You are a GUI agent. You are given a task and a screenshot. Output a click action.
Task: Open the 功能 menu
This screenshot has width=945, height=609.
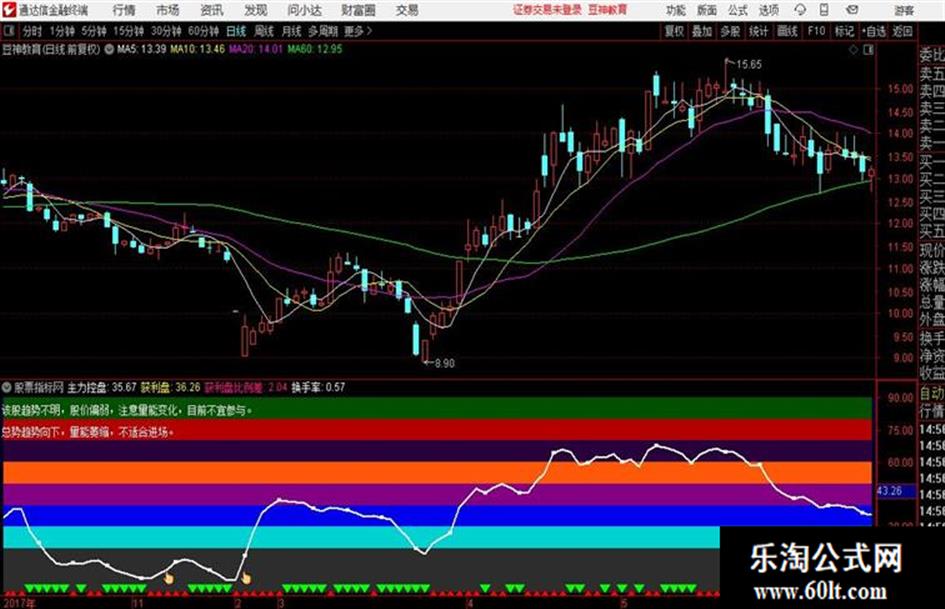[676, 10]
